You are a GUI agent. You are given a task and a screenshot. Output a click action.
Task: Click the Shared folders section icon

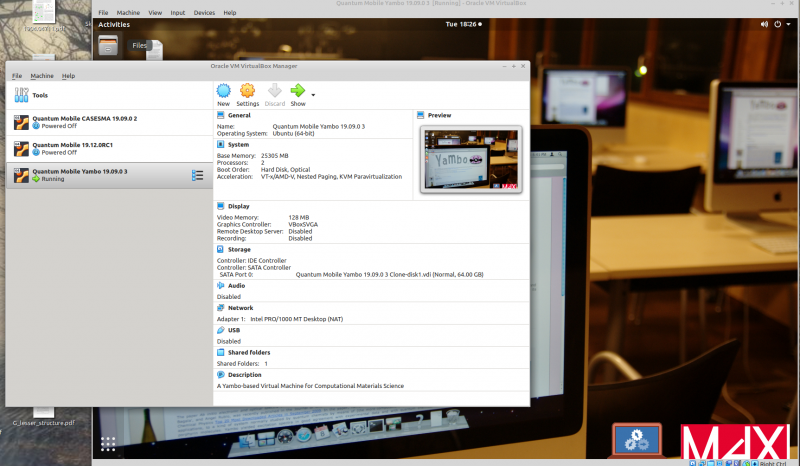coord(220,353)
